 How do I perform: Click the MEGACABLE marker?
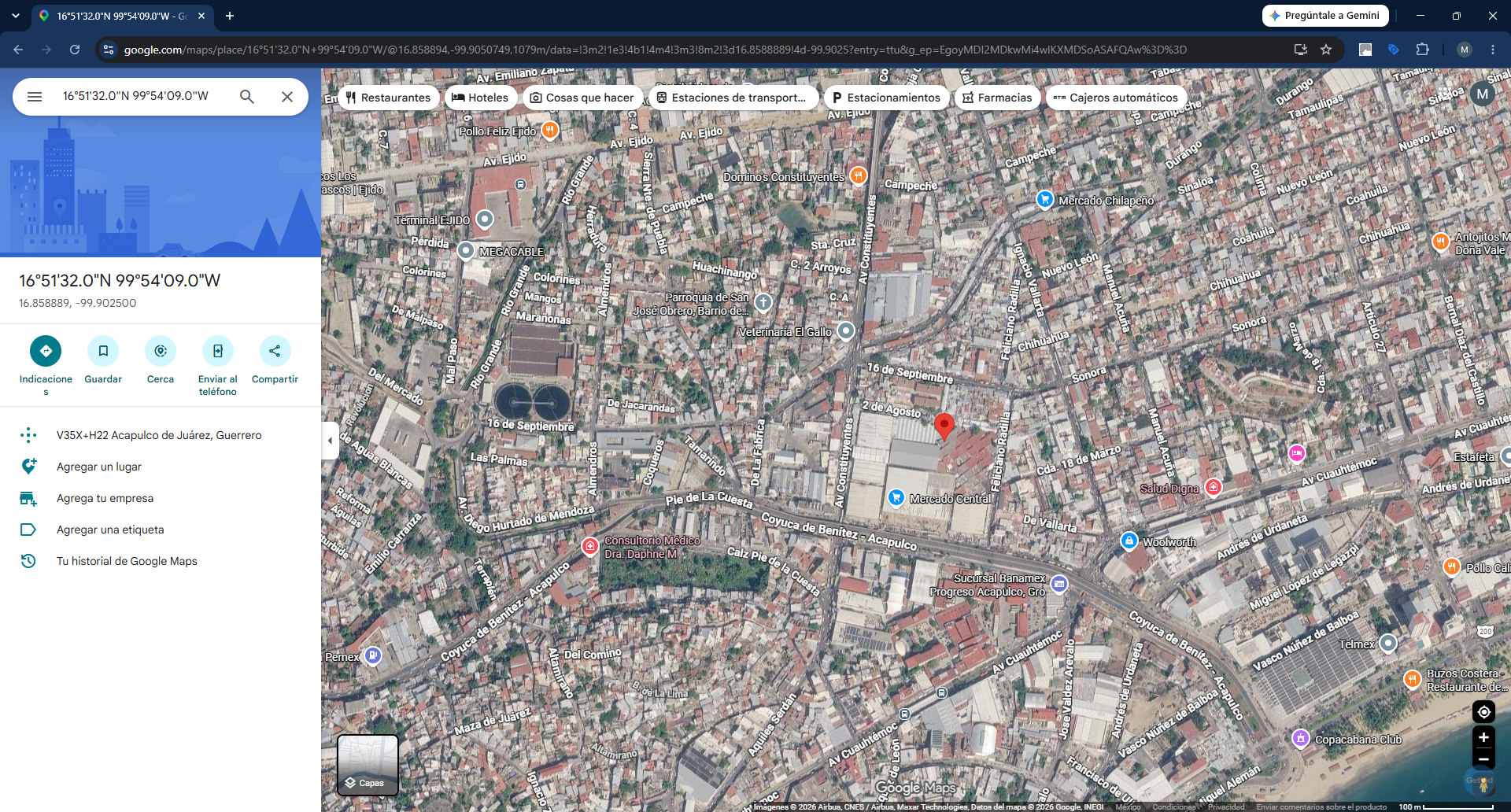(466, 251)
